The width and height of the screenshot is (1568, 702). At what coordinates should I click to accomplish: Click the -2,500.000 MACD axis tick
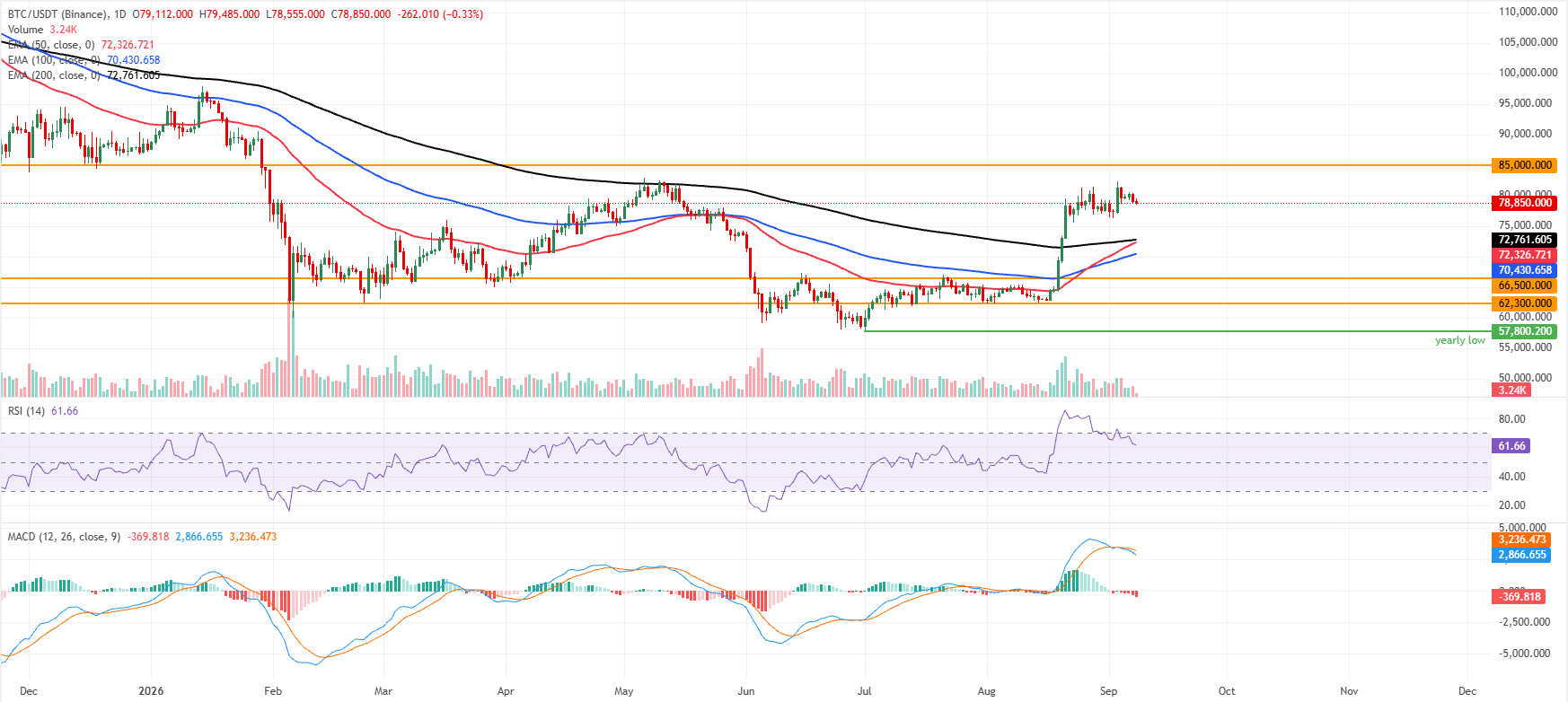click(1525, 622)
